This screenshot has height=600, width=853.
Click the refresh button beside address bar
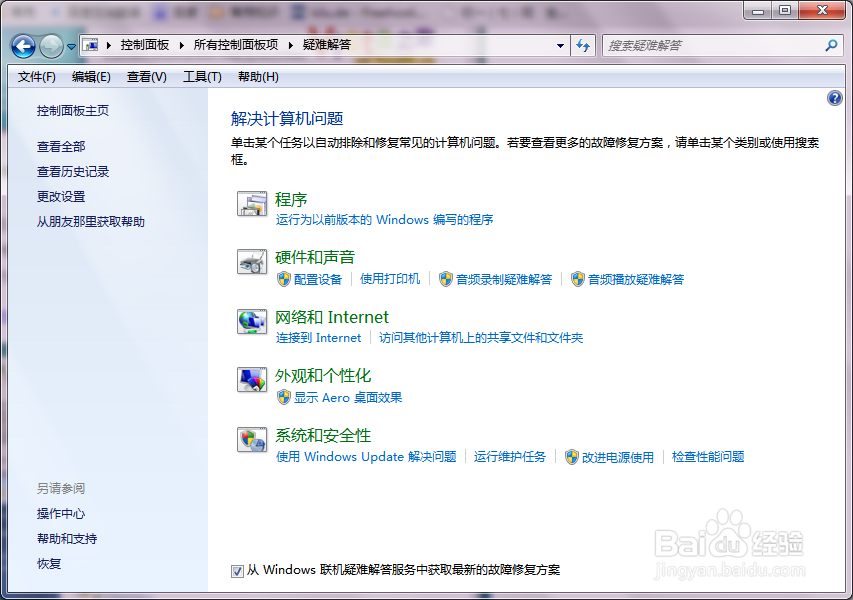pyautogui.click(x=583, y=46)
